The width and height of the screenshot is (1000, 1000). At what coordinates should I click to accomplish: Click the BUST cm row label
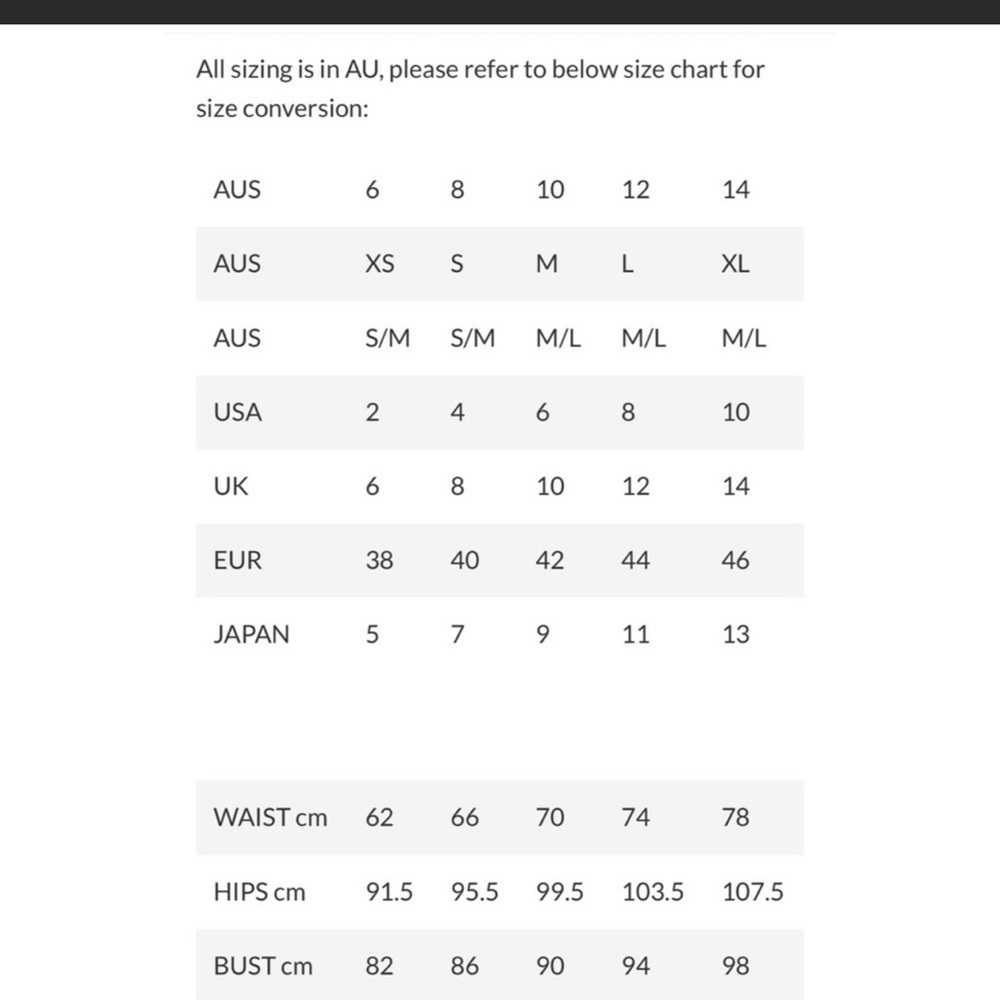click(x=263, y=966)
